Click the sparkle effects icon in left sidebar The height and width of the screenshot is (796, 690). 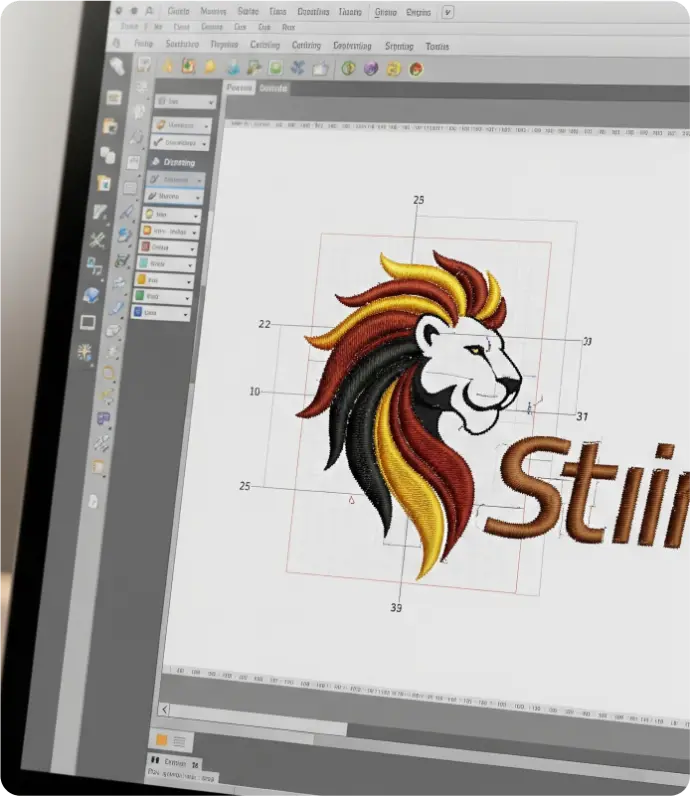coord(87,352)
